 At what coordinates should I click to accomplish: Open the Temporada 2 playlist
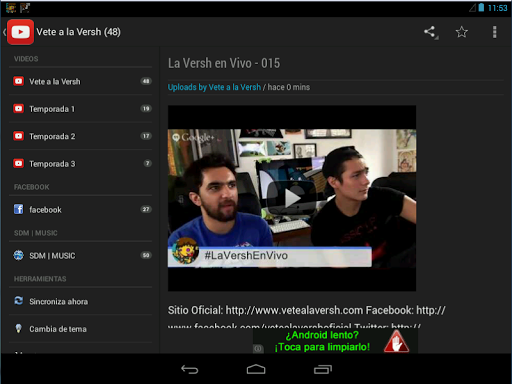[80, 136]
